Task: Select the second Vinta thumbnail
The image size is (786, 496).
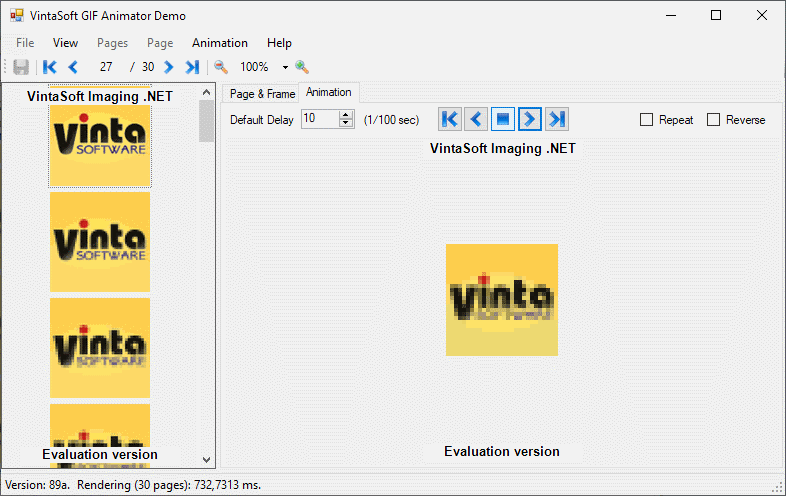Action: click(x=100, y=241)
